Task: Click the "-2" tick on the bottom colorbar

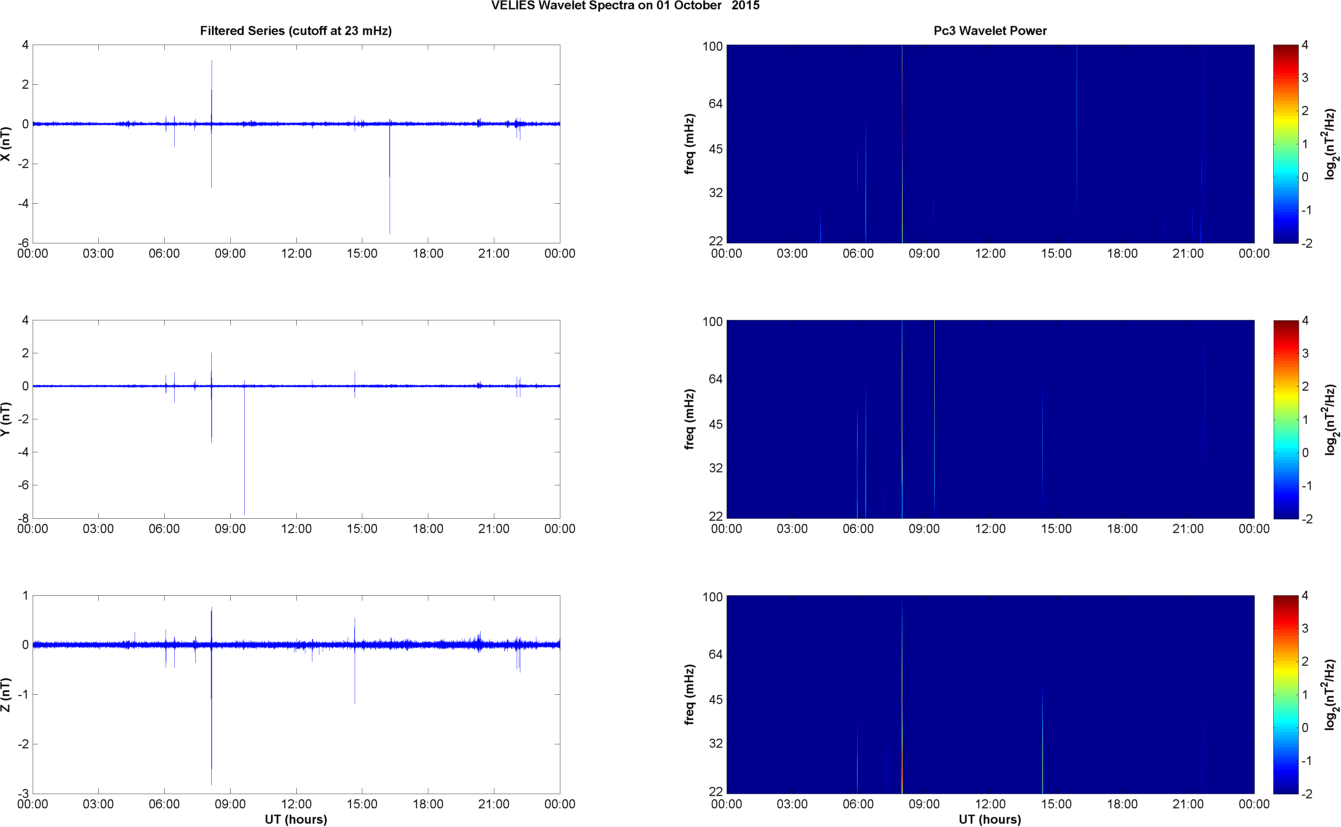Action: [1308, 792]
